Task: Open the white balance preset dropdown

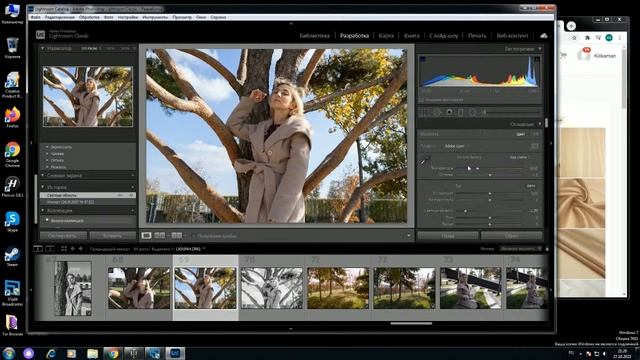Action: (x=520, y=157)
